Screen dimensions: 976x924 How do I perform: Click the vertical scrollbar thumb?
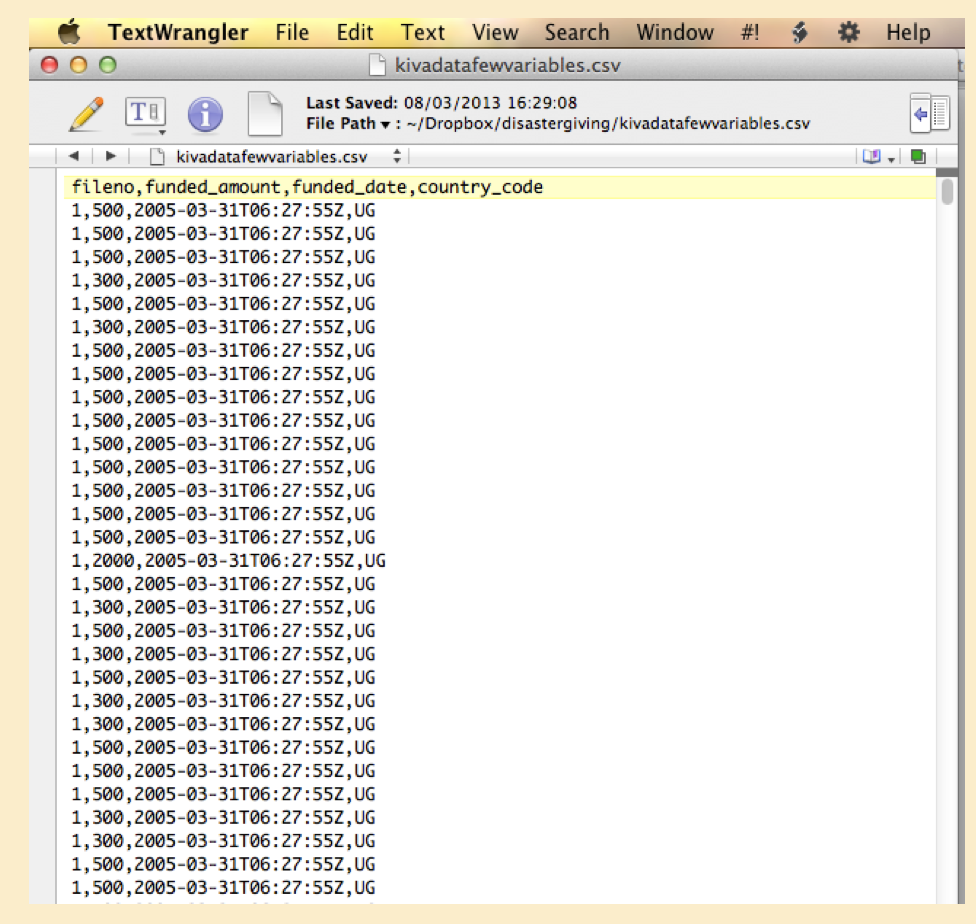click(946, 191)
